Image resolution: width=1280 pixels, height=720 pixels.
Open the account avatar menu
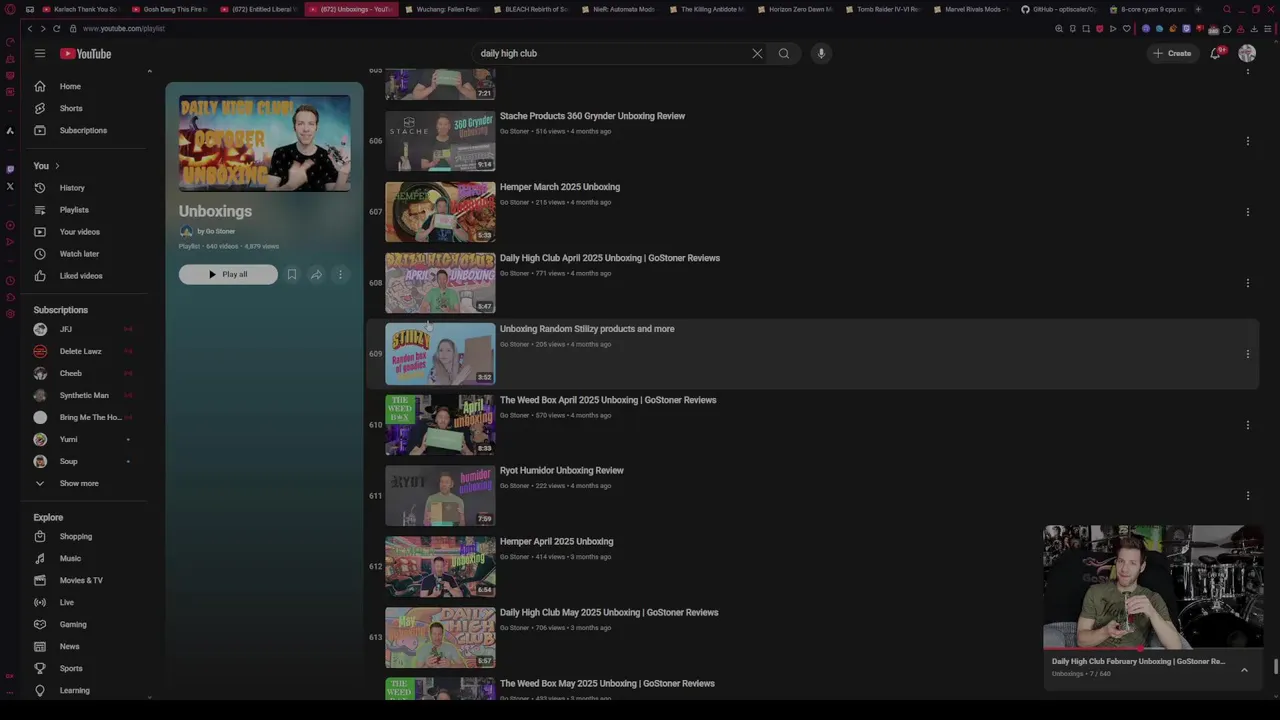pos(1247,53)
